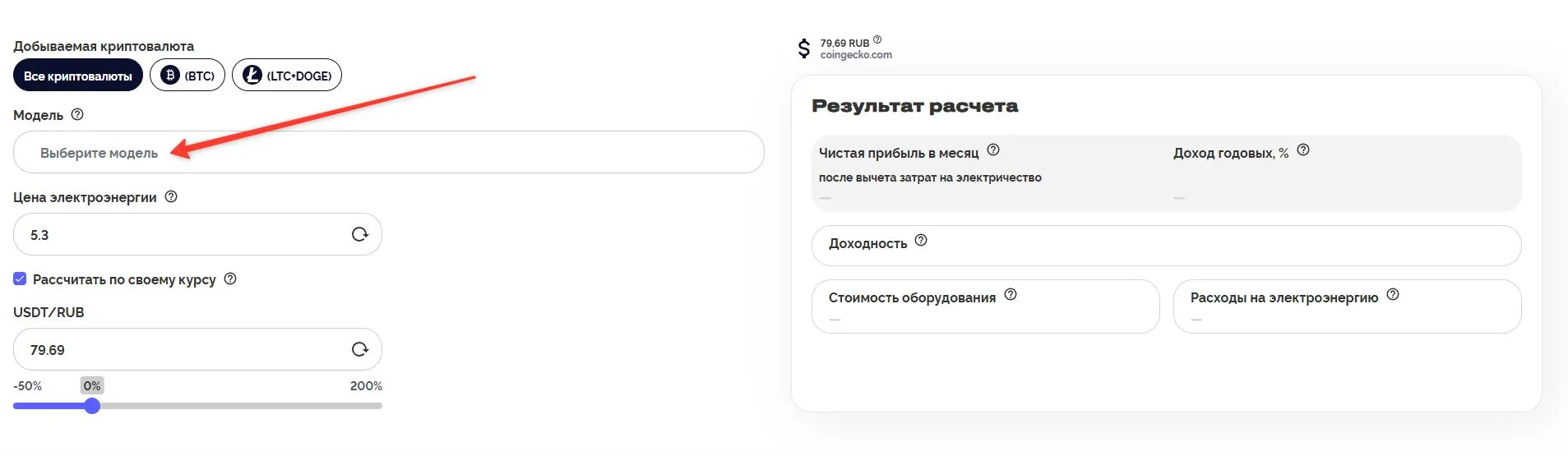
Task: Select the BTC cryptocurrency filter
Action: [187, 76]
